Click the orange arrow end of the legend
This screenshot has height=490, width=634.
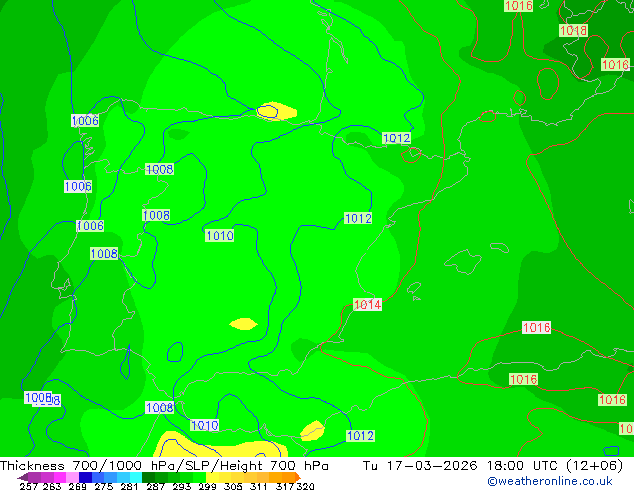click(298, 477)
